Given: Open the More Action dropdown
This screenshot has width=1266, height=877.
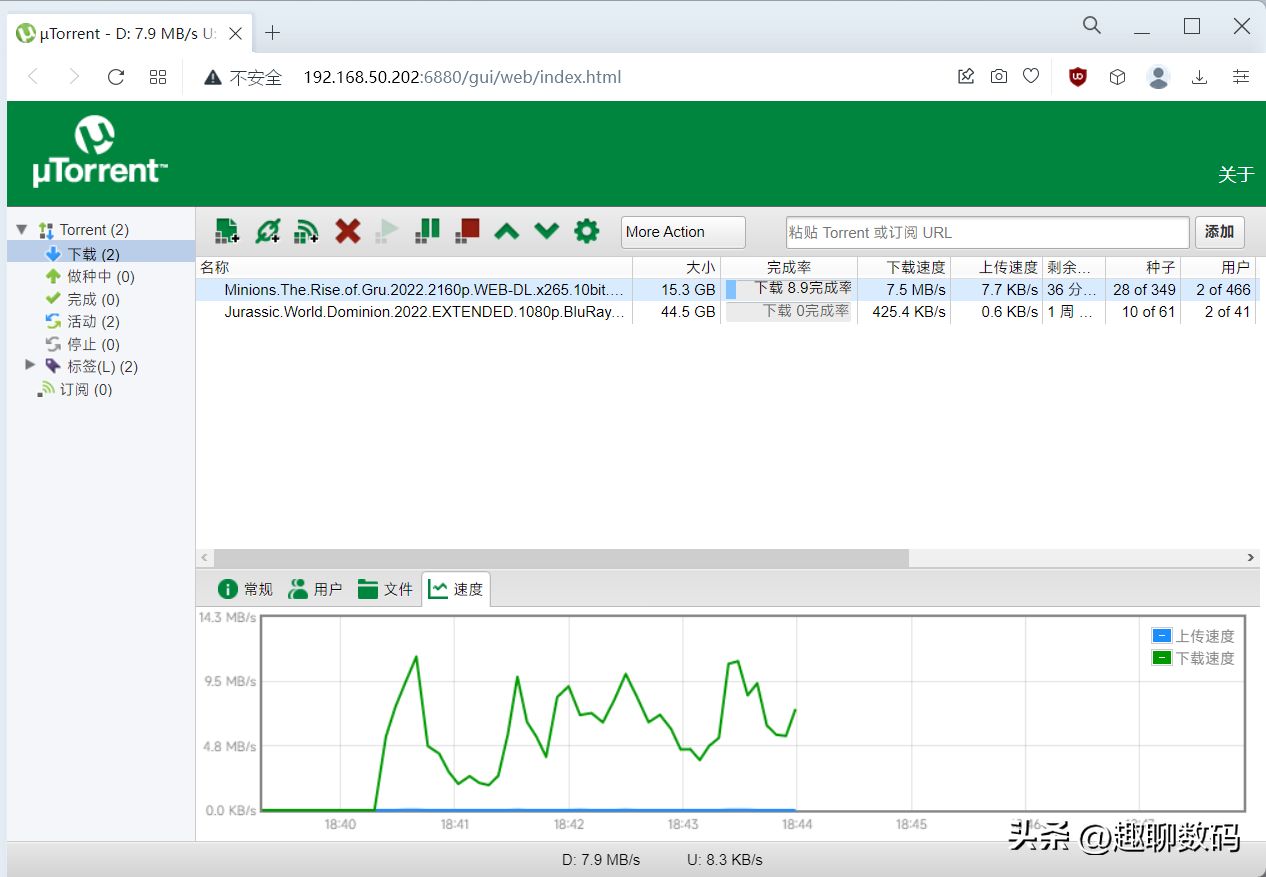Looking at the screenshot, I should point(683,232).
